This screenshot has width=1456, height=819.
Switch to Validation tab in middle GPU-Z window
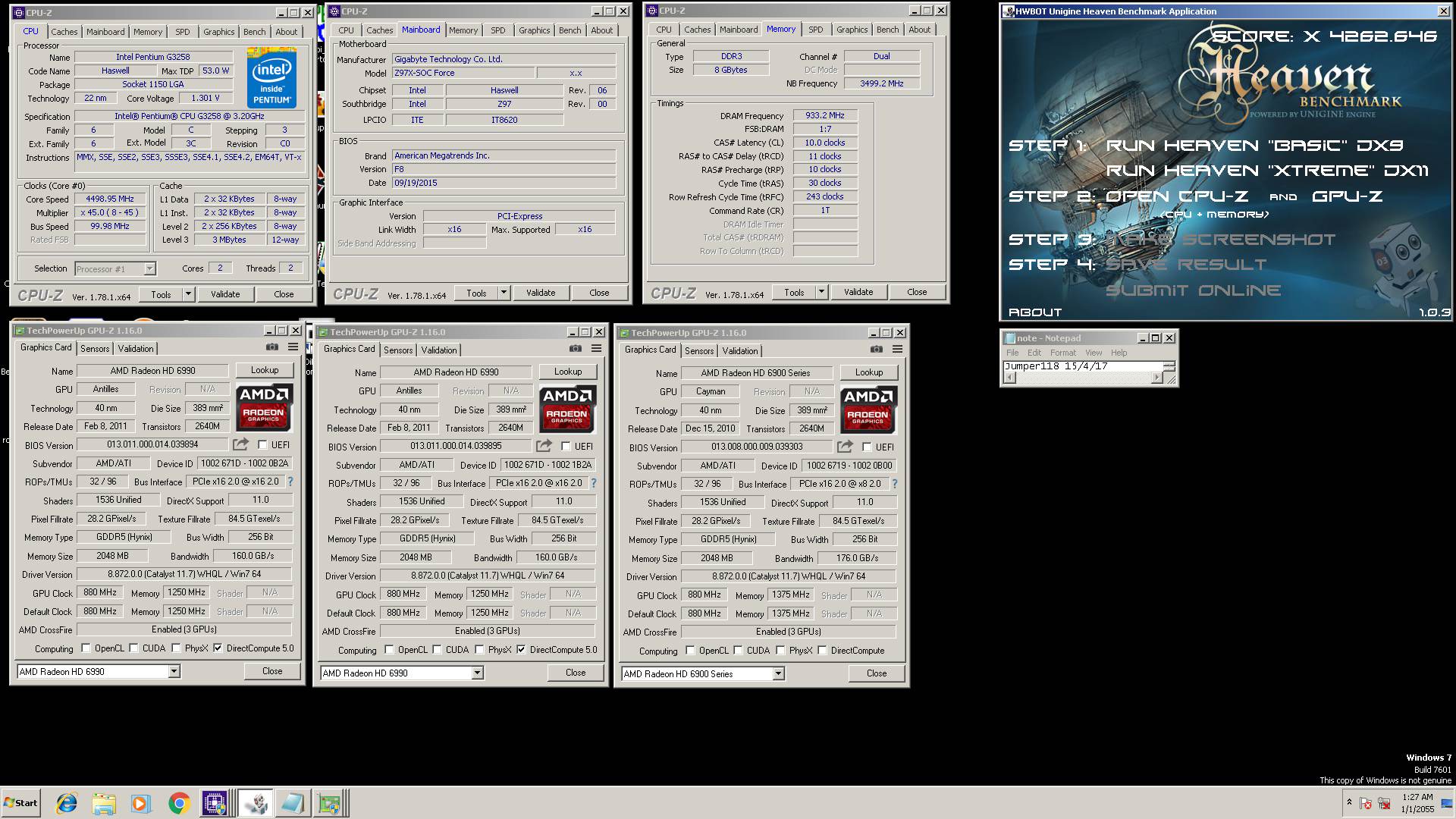click(439, 350)
